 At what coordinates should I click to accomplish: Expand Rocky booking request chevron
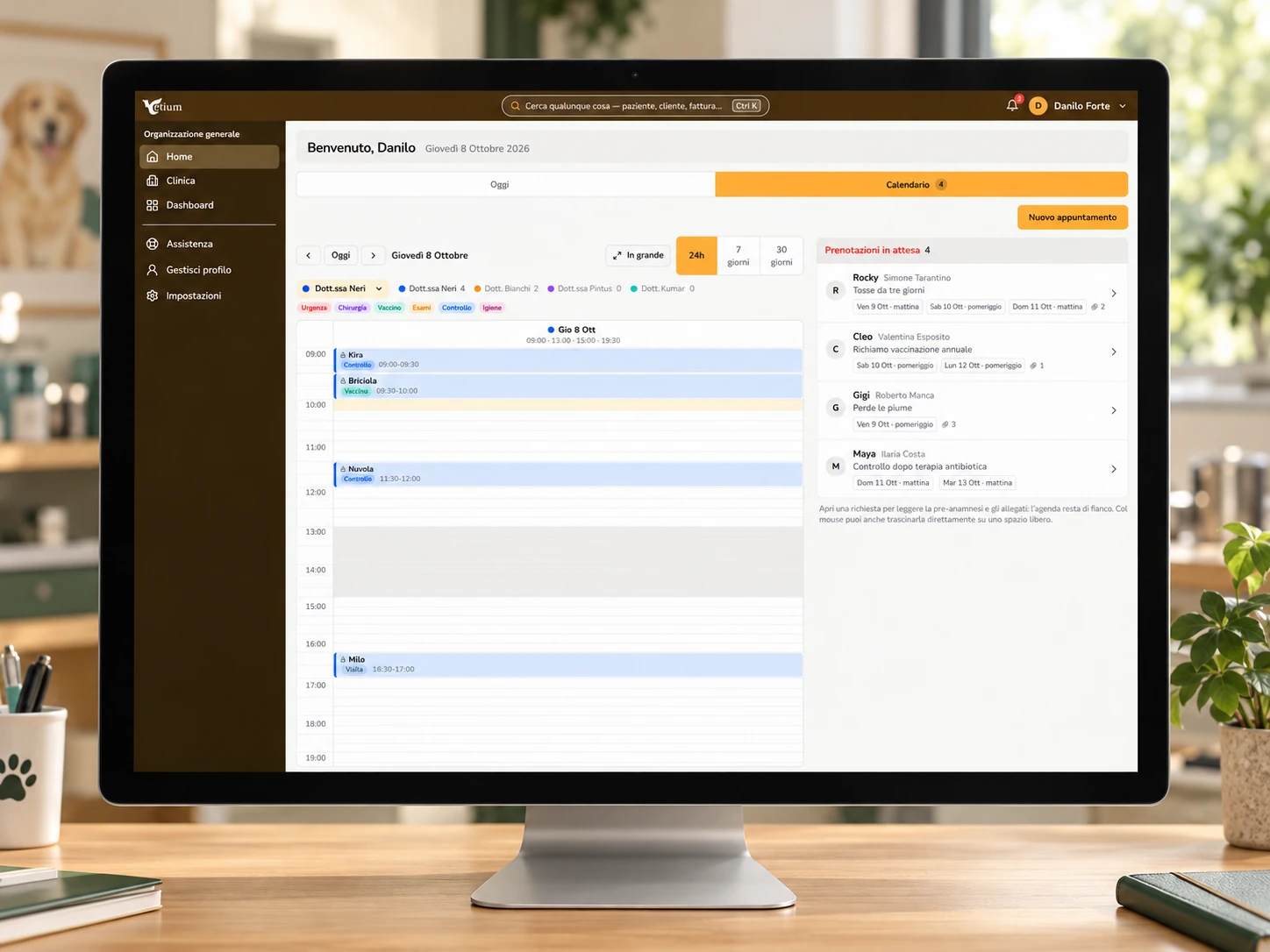click(x=1114, y=294)
